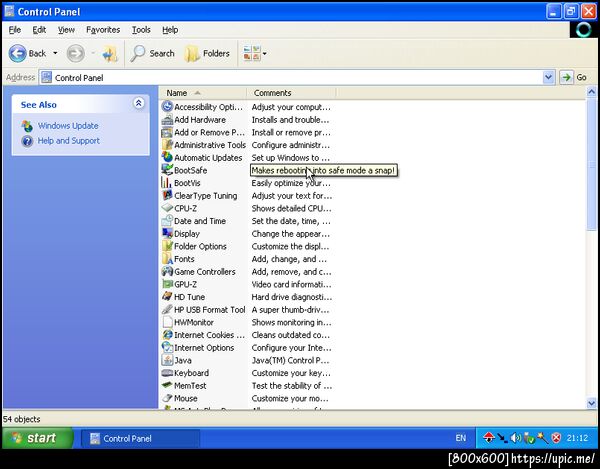Image resolution: width=600 pixels, height=469 pixels.
Task: Select Automatic Updates icon
Action: (x=167, y=158)
